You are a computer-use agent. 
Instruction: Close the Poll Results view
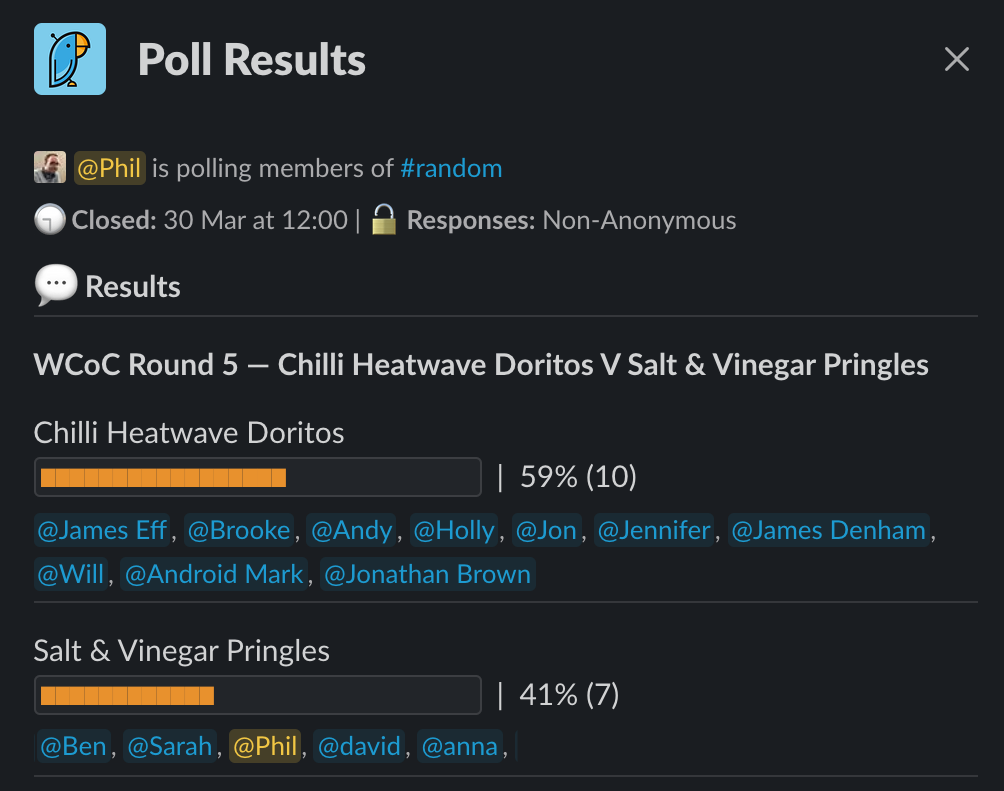956,59
